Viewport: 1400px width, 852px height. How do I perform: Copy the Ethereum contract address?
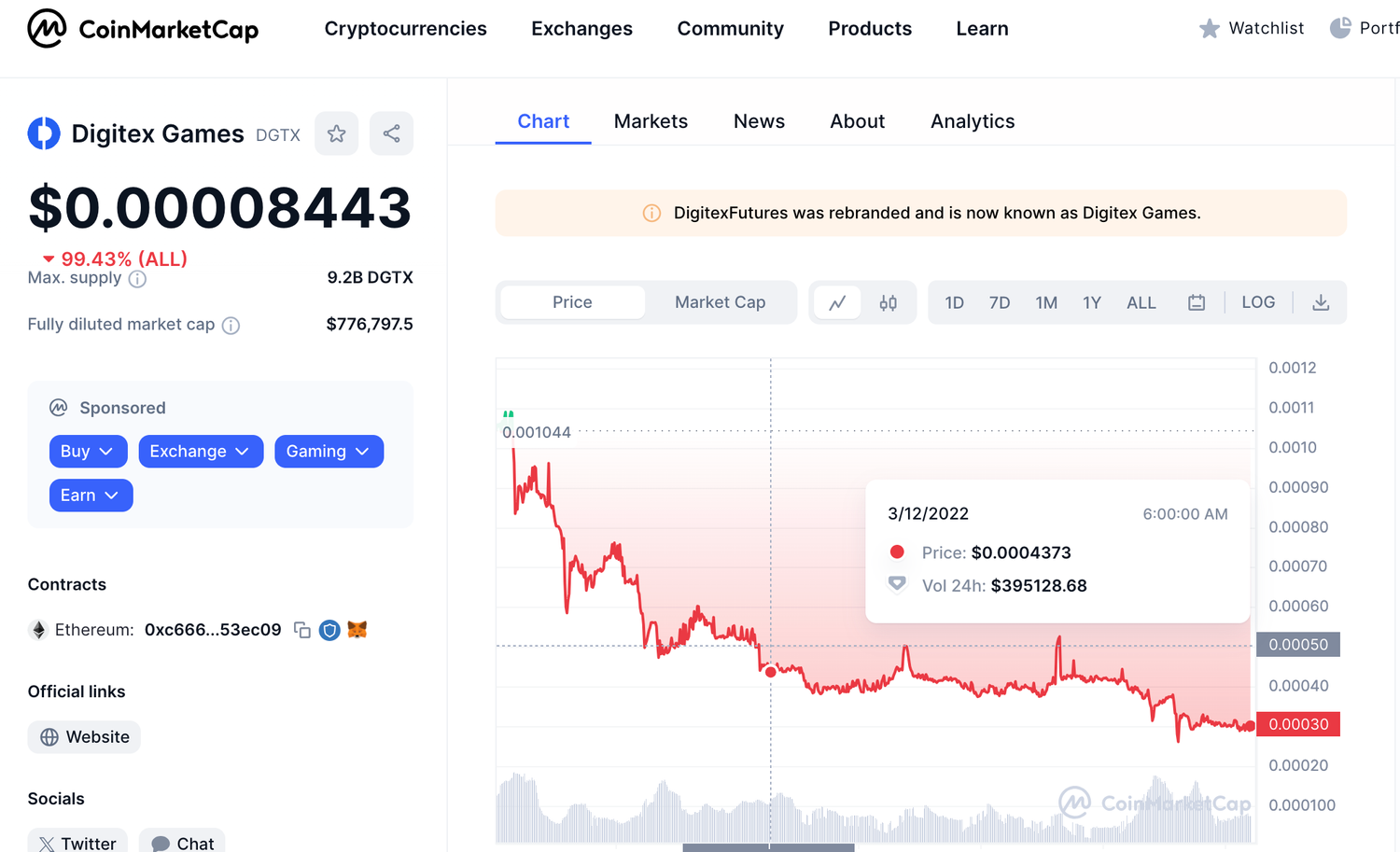pos(301,630)
